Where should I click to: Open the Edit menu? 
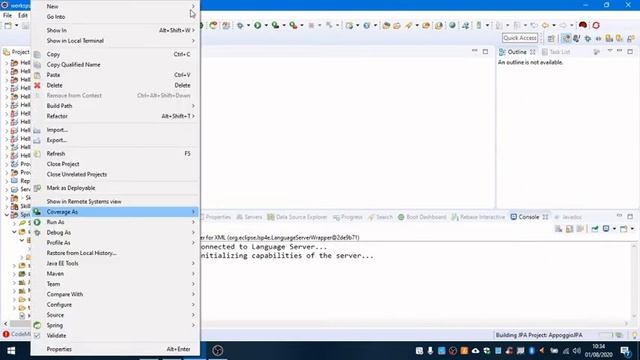coord(23,15)
